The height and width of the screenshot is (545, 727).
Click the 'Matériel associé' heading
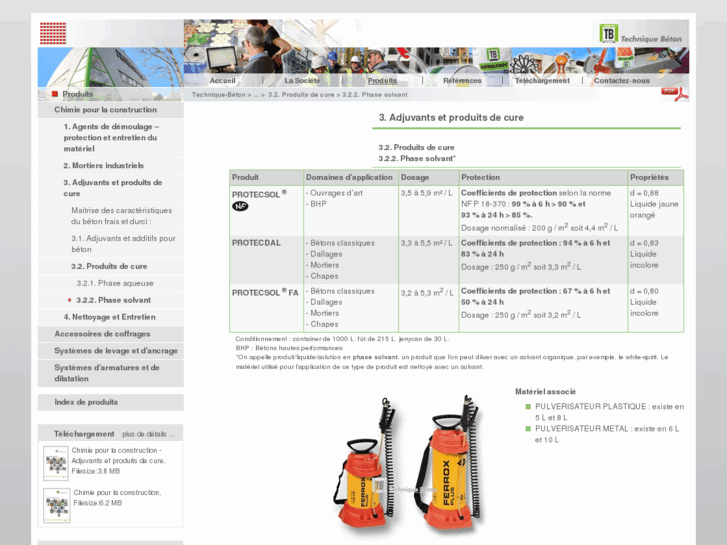coord(545,391)
